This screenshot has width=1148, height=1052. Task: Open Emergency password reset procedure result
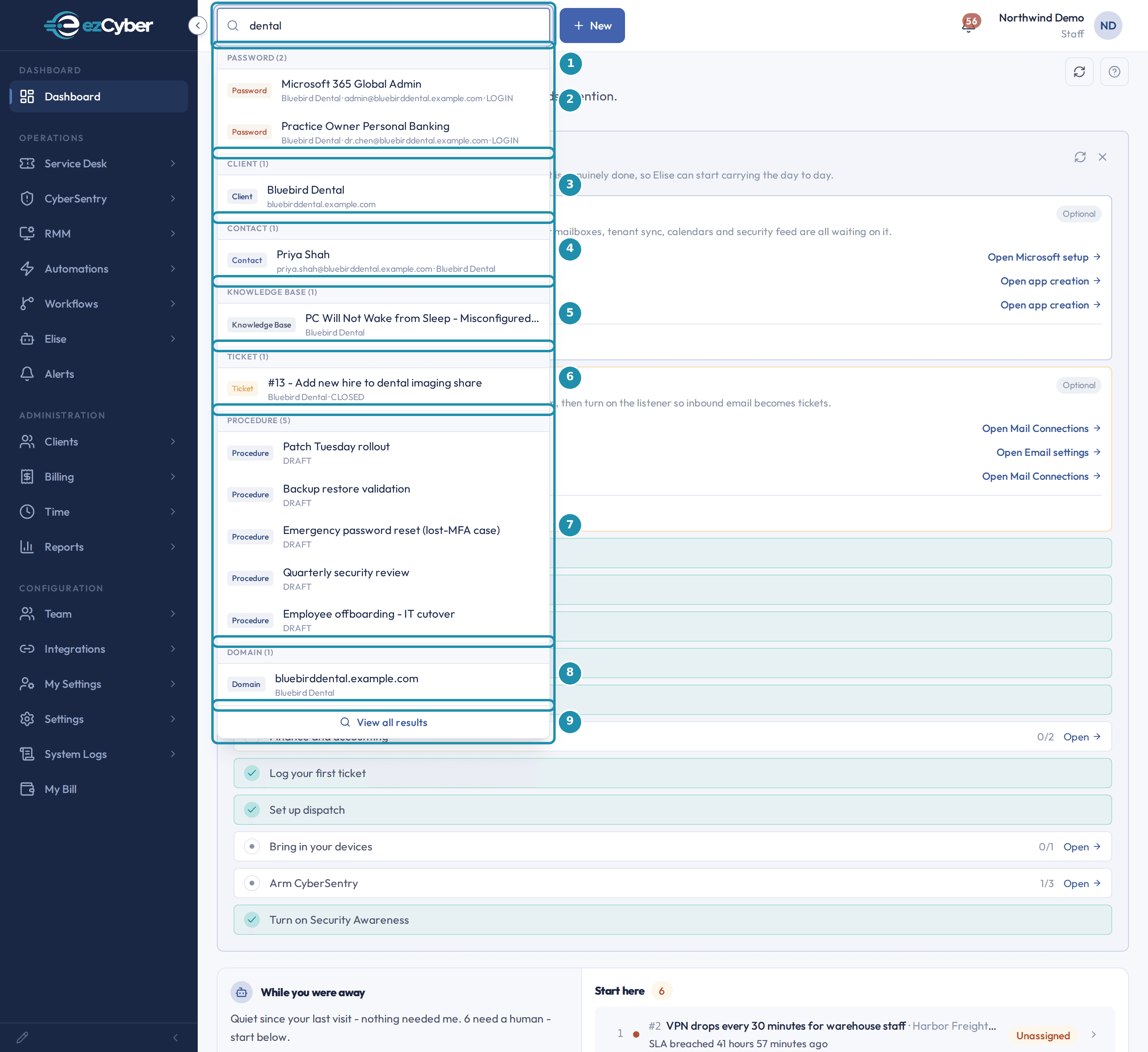[x=383, y=537]
